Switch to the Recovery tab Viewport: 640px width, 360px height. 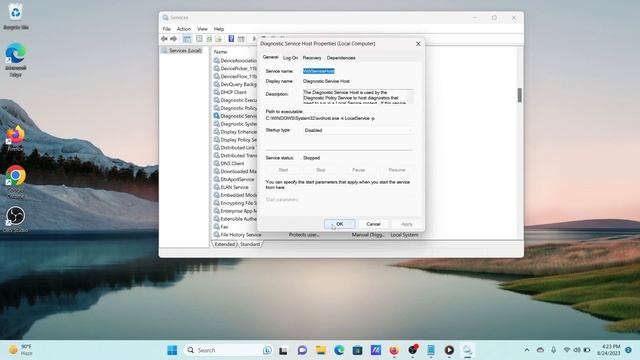[312, 58]
